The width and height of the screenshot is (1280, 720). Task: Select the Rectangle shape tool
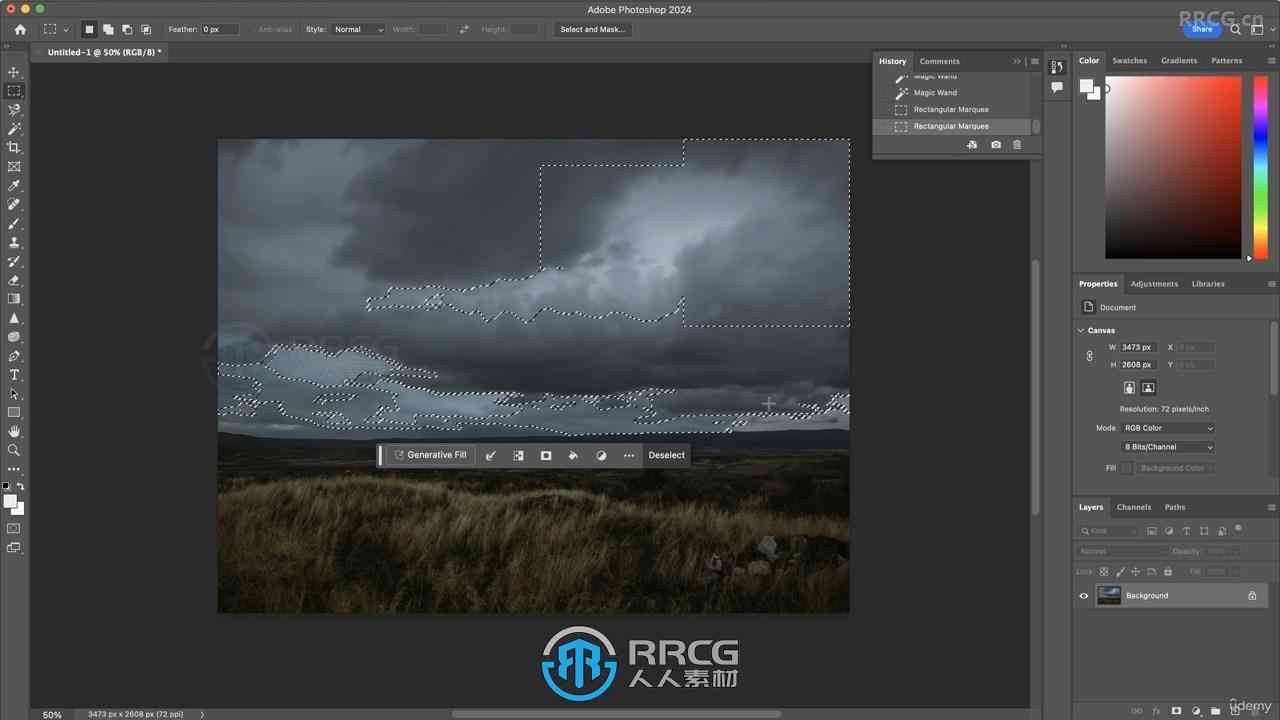pyautogui.click(x=14, y=413)
